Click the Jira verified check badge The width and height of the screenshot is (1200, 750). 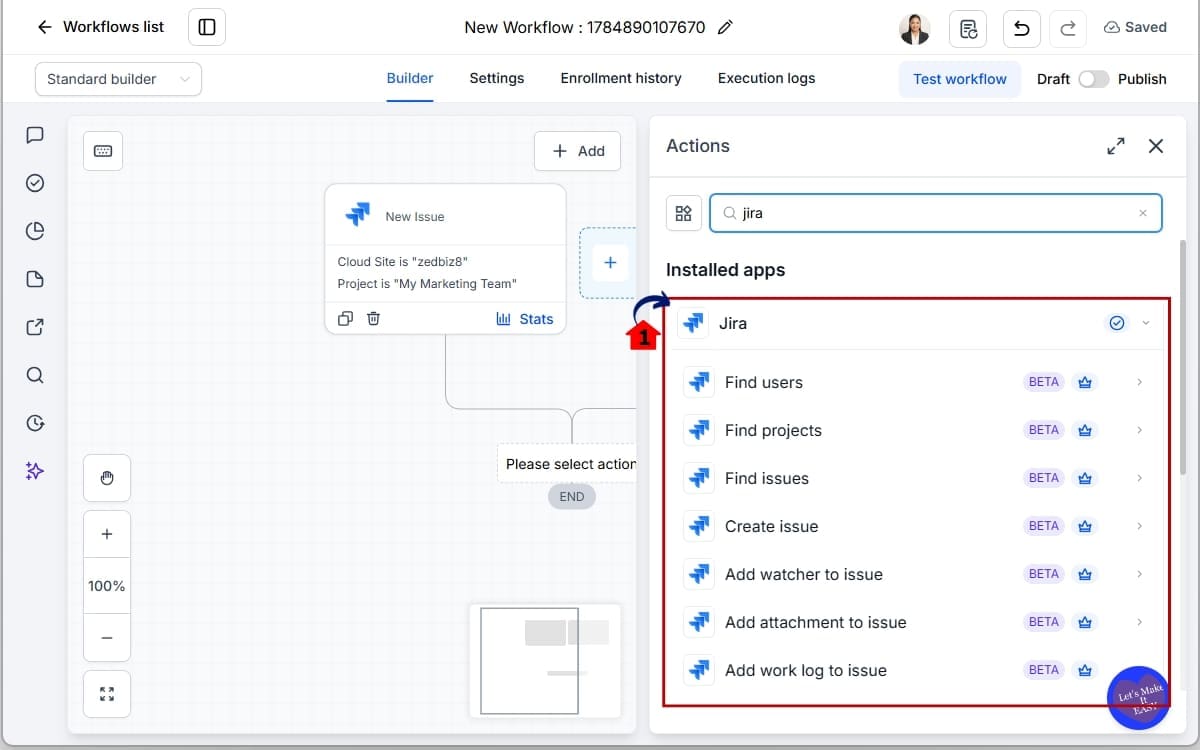(x=1117, y=323)
